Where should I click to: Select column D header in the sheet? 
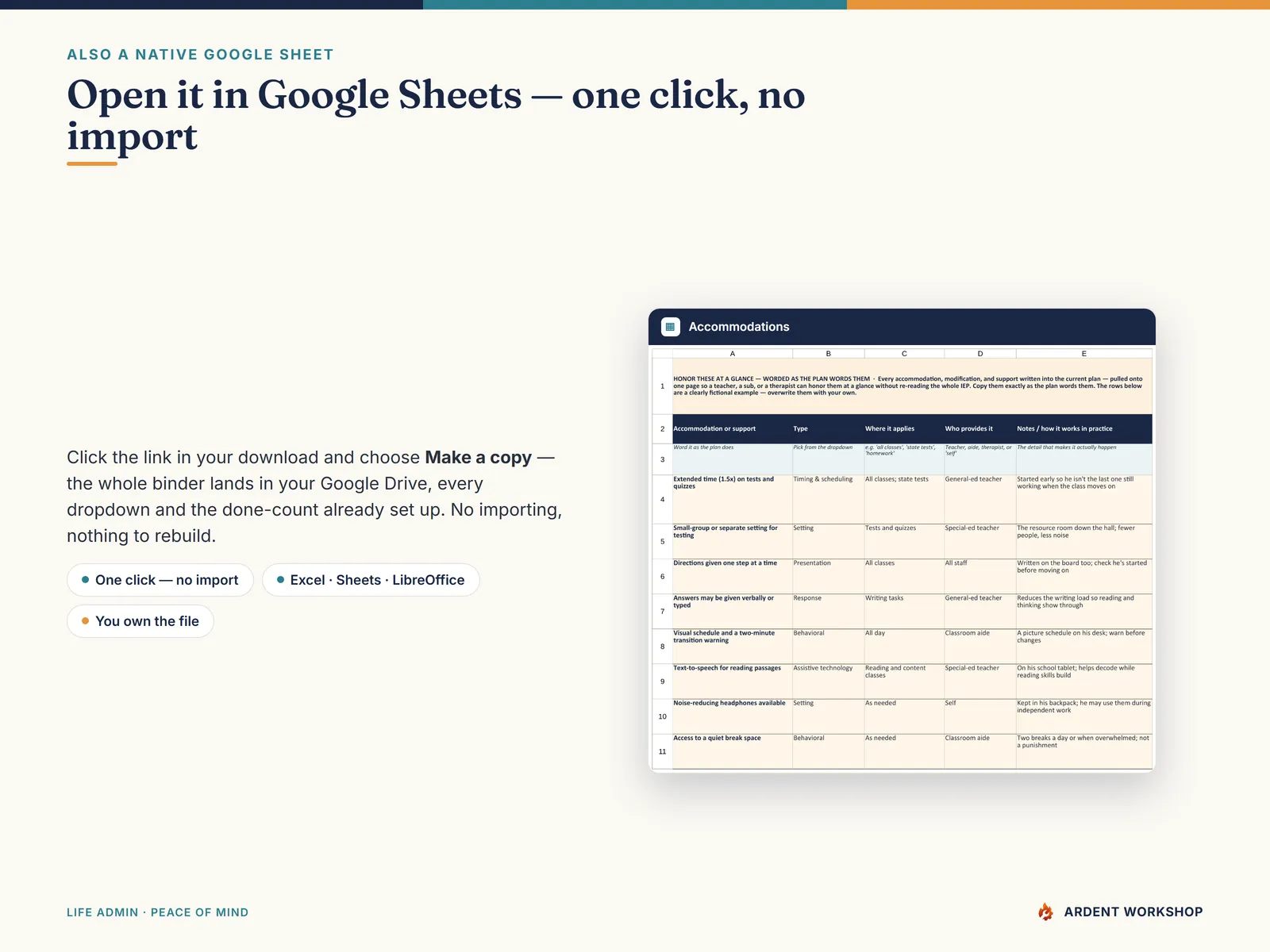(980, 354)
